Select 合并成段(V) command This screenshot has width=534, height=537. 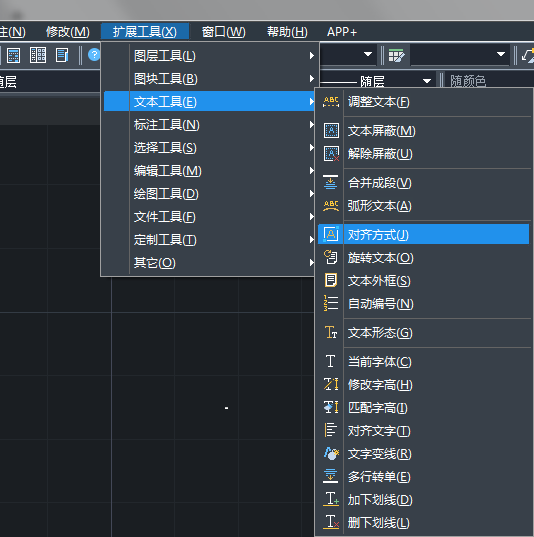[x=424, y=182]
